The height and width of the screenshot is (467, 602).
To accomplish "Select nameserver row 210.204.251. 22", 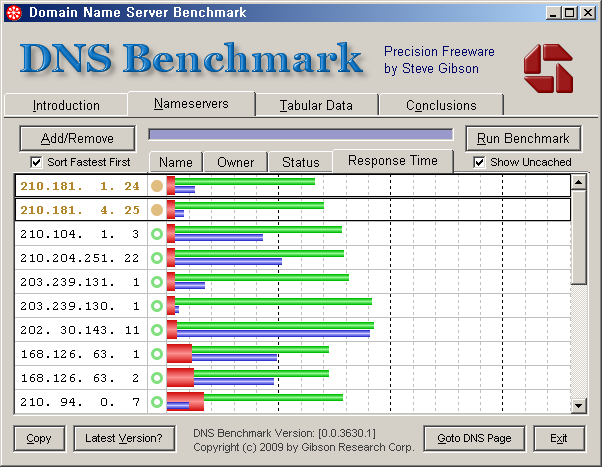I will point(293,258).
